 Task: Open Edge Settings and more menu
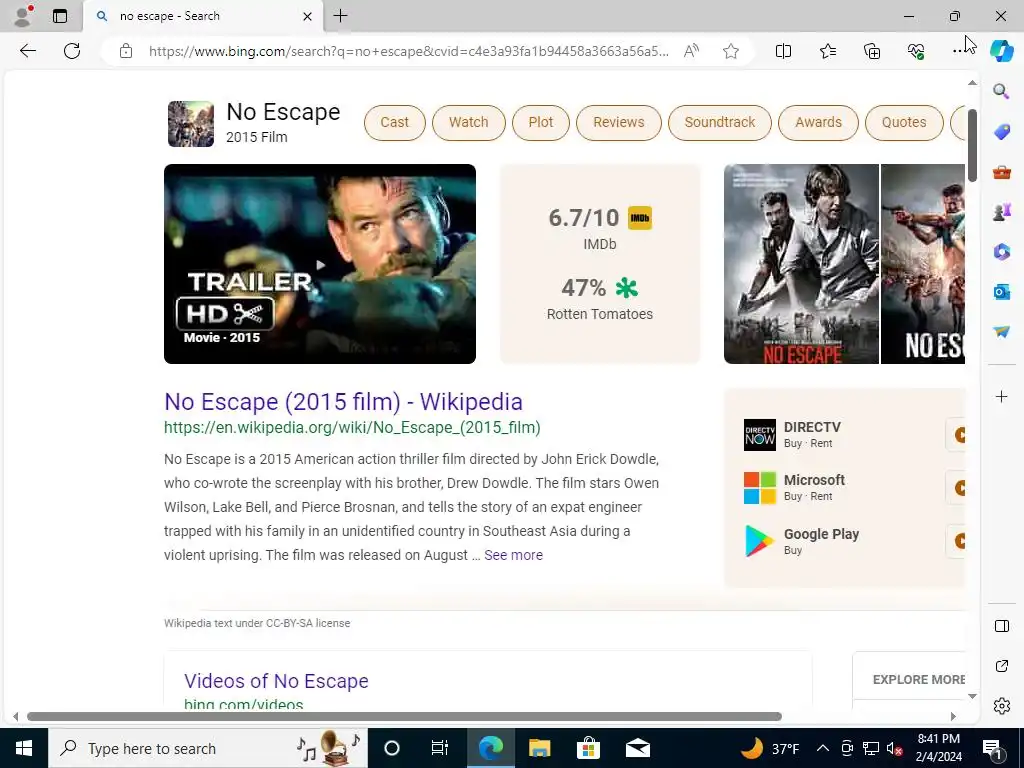957,51
